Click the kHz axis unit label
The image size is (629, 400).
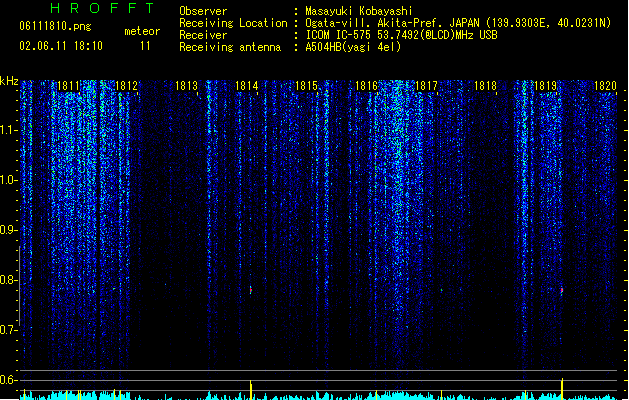tap(9, 81)
